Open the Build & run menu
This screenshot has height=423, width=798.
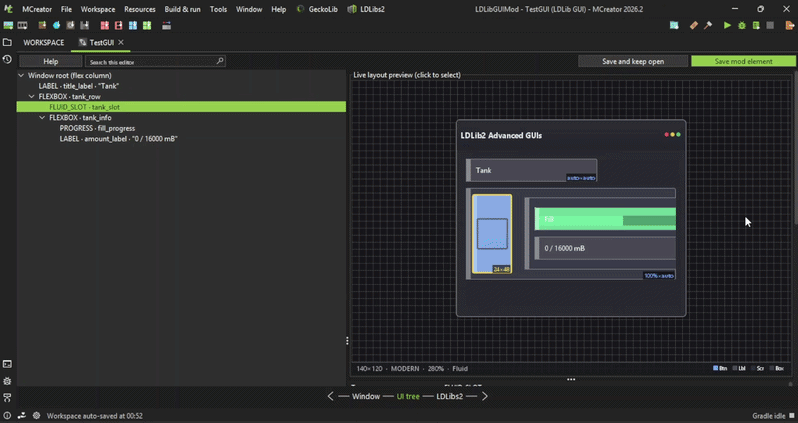tap(182, 9)
